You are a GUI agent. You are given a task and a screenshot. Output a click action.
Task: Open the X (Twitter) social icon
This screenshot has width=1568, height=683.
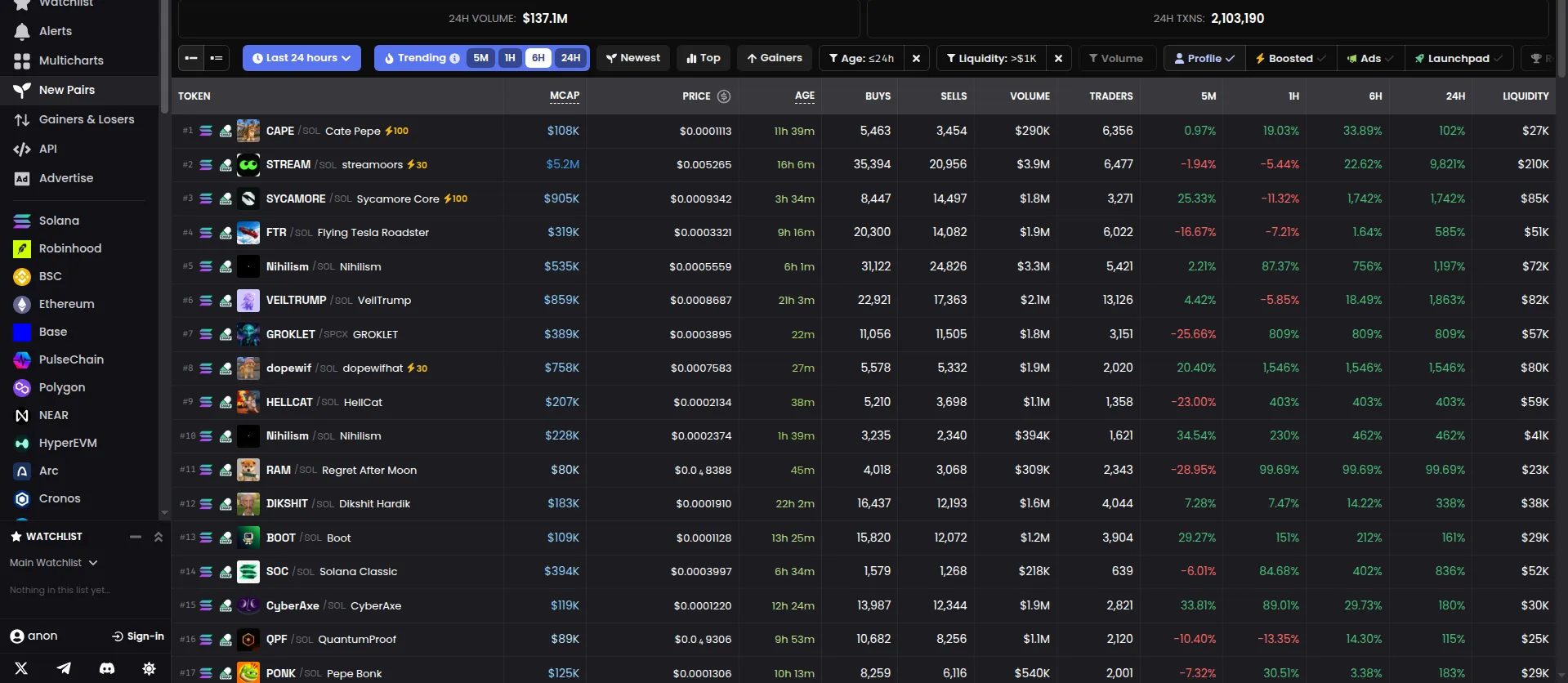(21, 668)
